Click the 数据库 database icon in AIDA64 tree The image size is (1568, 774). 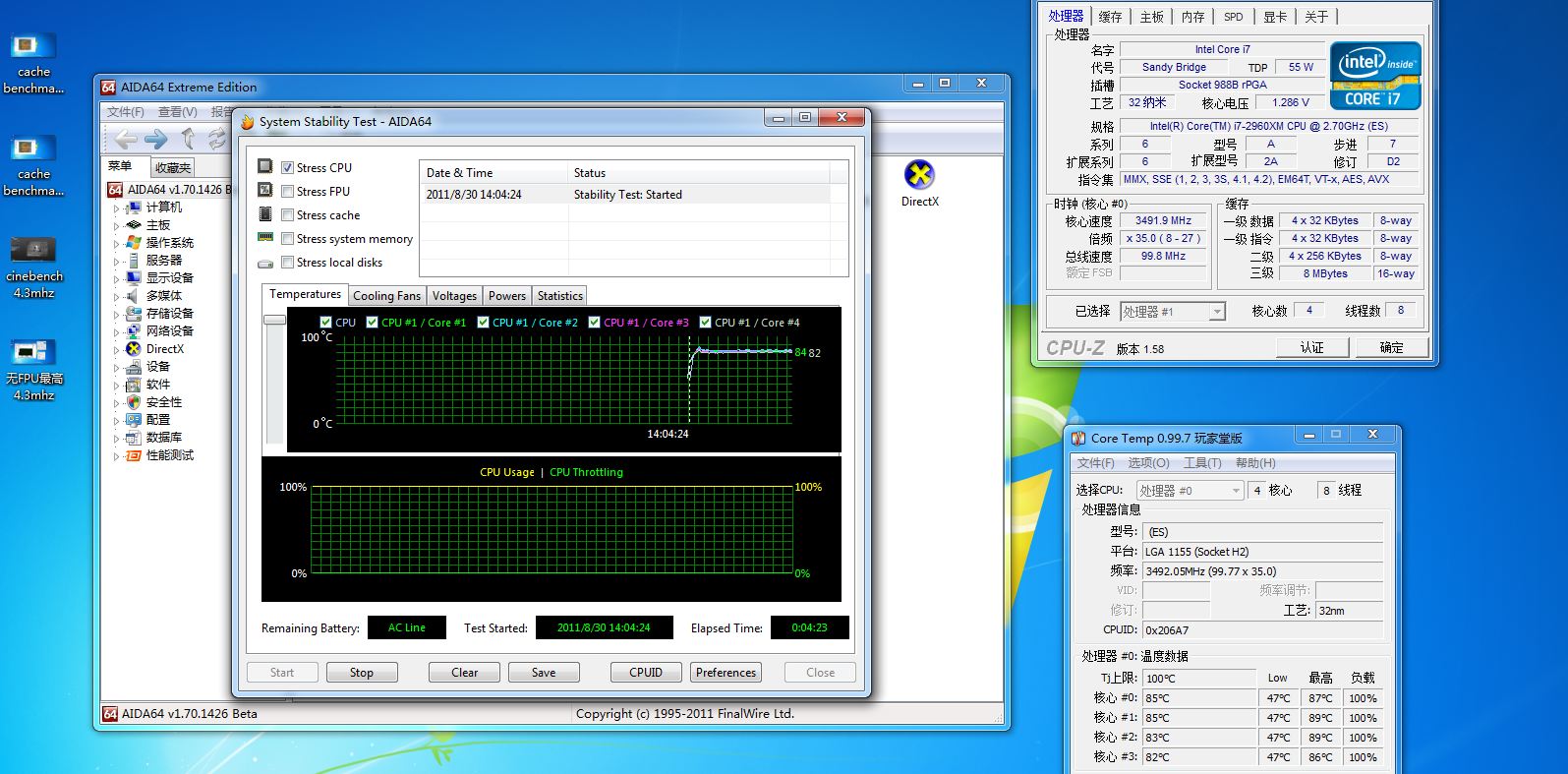click(x=134, y=438)
